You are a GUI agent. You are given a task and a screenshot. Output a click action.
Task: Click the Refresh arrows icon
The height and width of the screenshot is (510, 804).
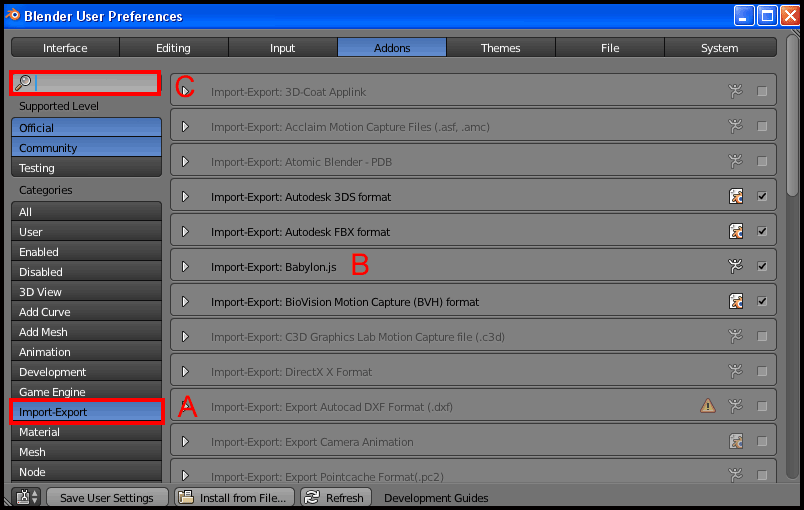312,497
